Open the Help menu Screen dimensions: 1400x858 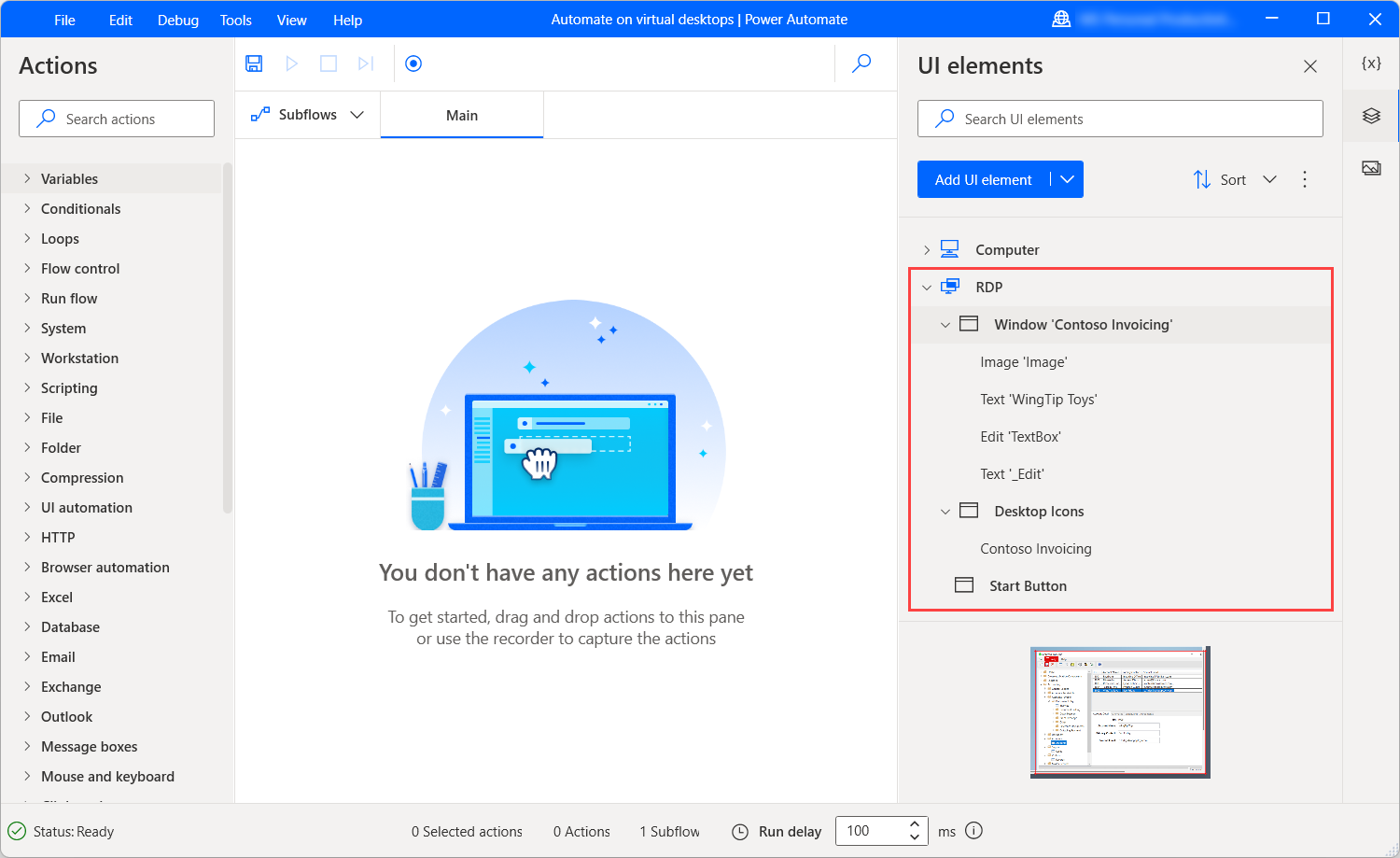coord(348,20)
